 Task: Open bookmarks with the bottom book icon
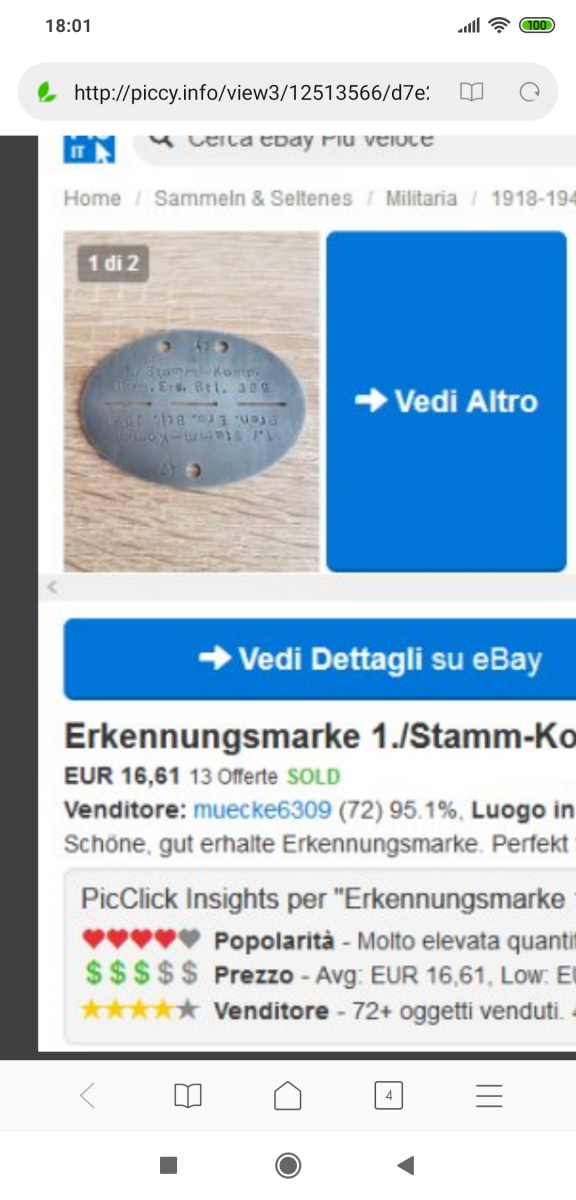coord(188,1096)
